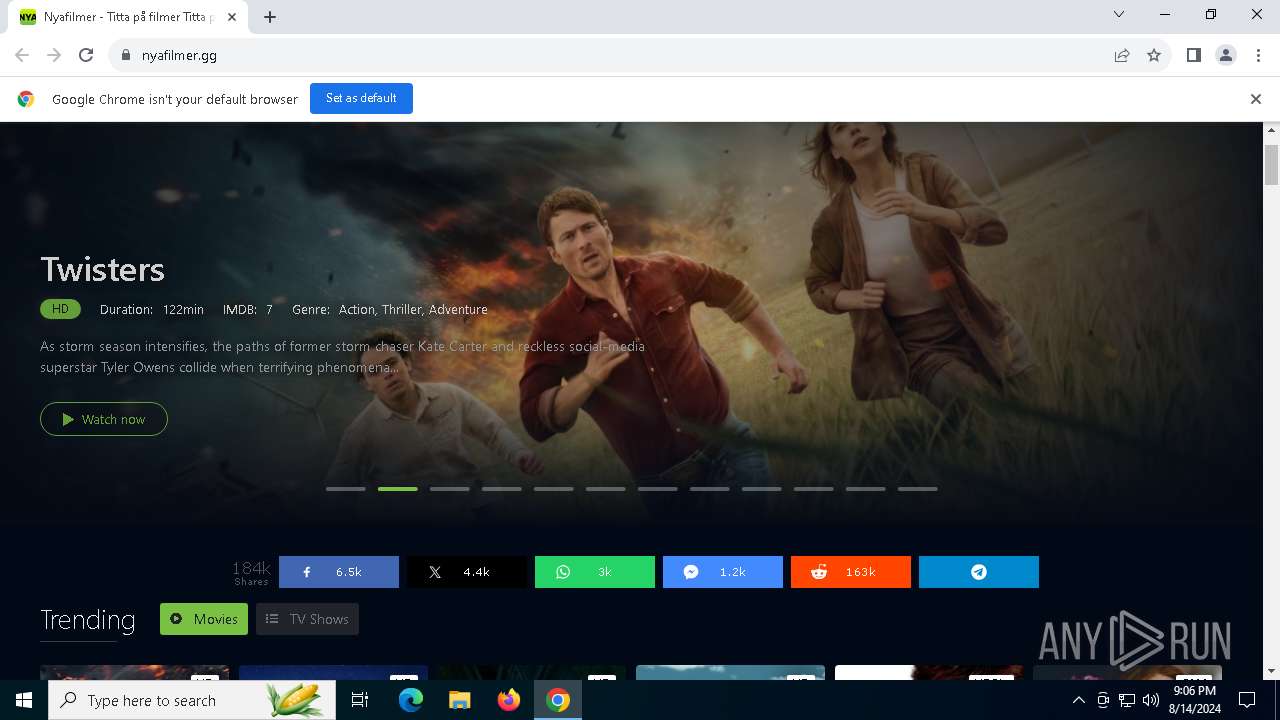Viewport: 1280px width, 720px height.
Task: Open File Explorer from taskbar
Action: [x=459, y=700]
